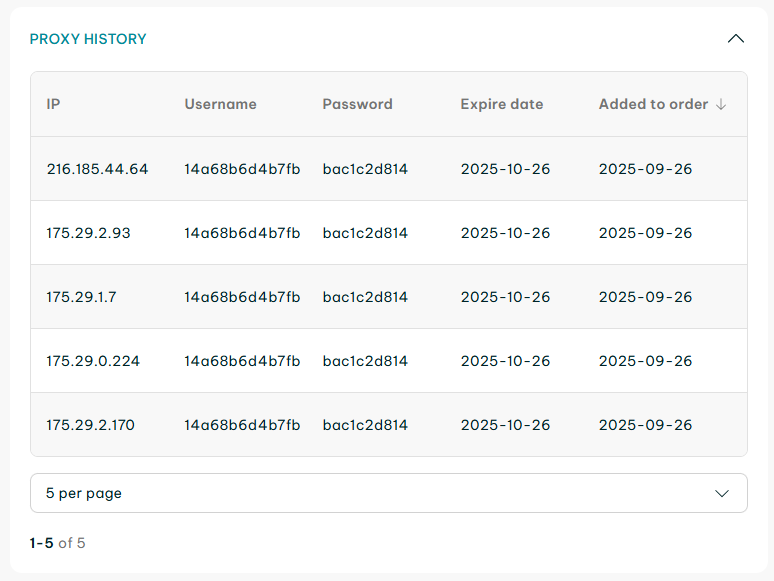Screen dimensions: 774x581
Task: Click the 1-5 of 5 pagination text
Action: tap(58, 543)
